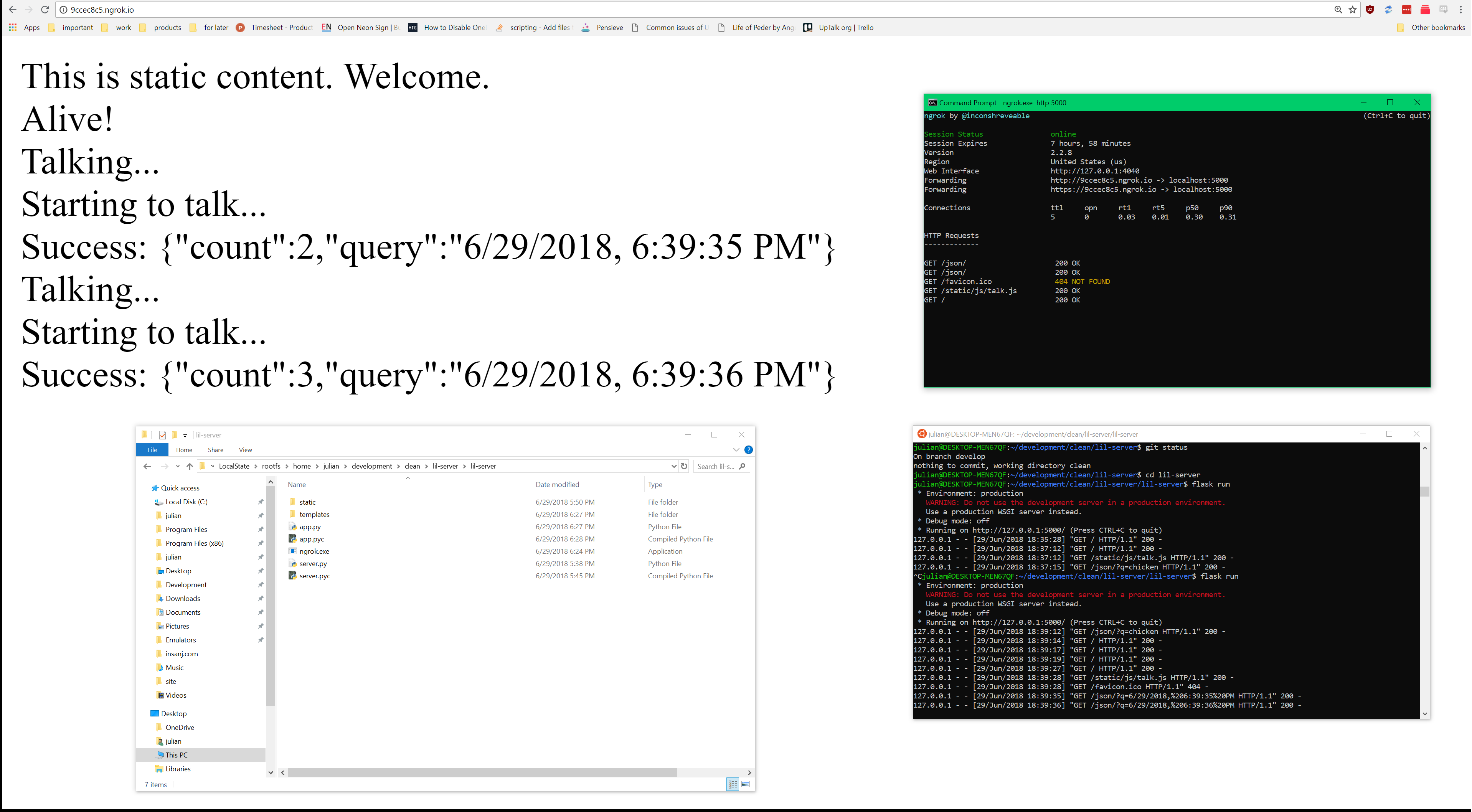Go up one folder in Explorer
This screenshot has width=1472, height=812.
(x=190, y=466)
